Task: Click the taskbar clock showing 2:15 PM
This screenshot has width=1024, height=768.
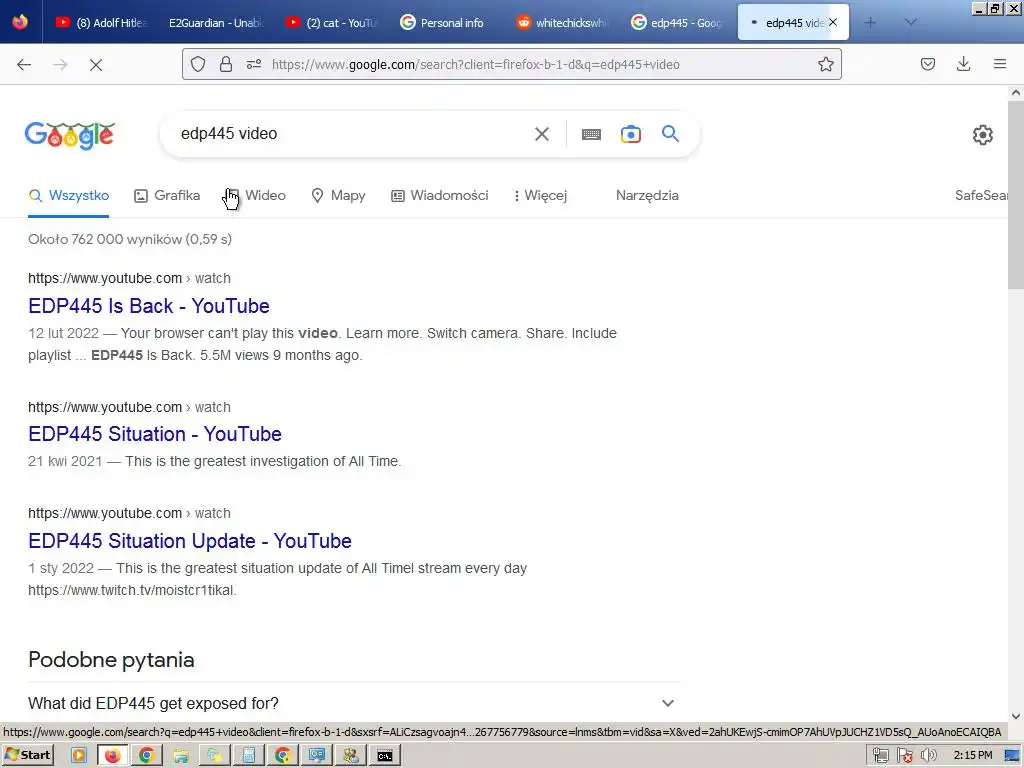Action: pos(972,756)
